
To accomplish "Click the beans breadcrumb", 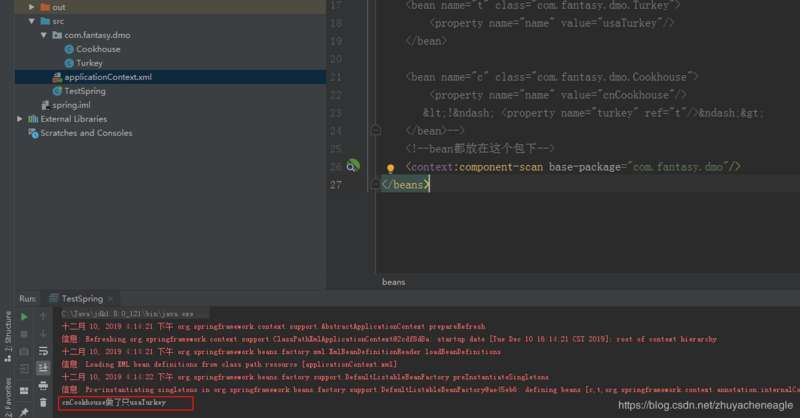I will (x=393, y=282).
